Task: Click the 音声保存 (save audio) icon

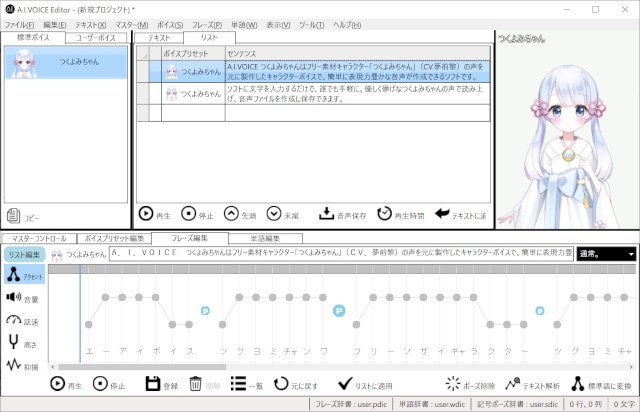Action: coord(326,213)
